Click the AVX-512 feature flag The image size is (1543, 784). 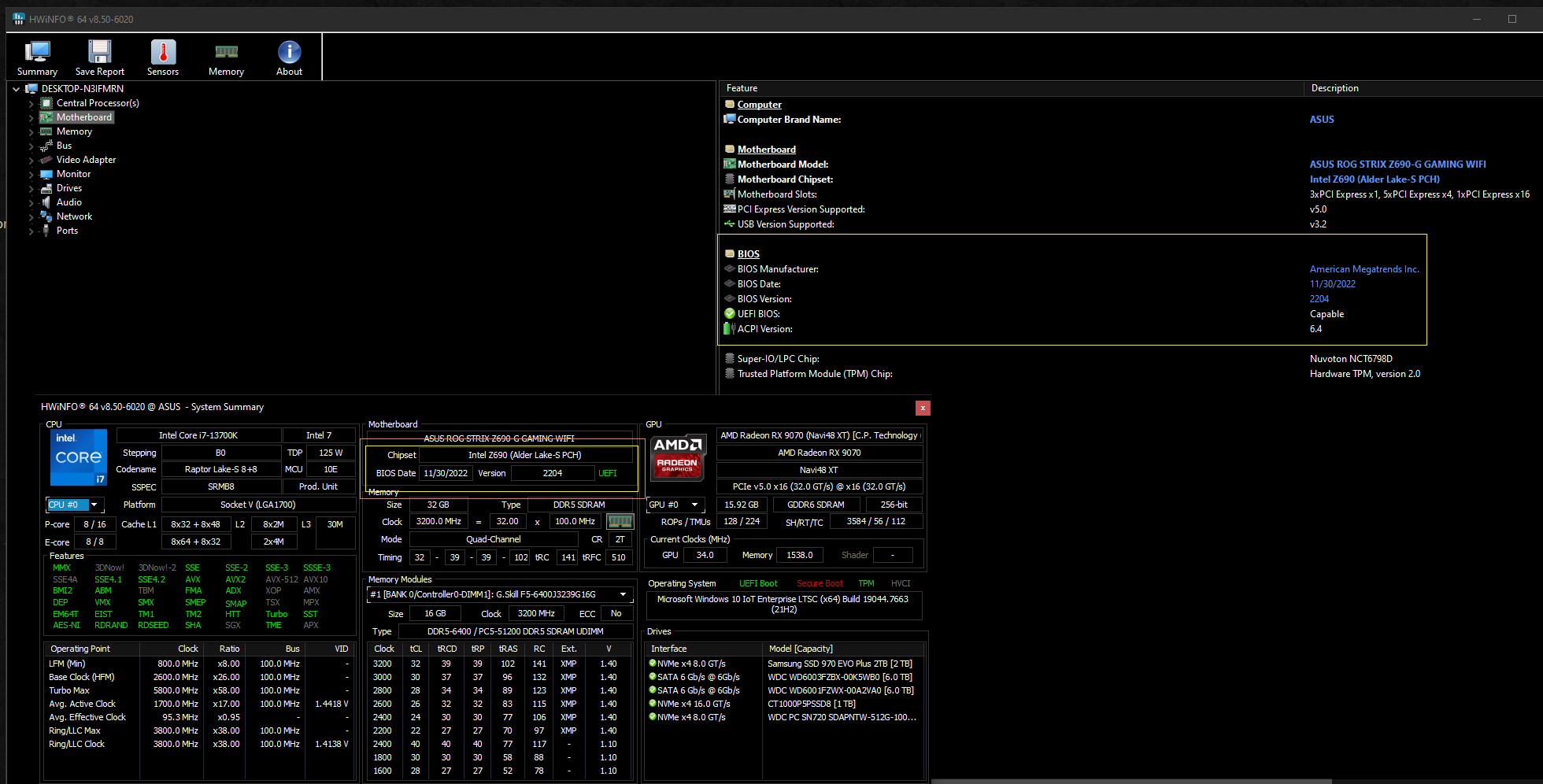point(282,579)
